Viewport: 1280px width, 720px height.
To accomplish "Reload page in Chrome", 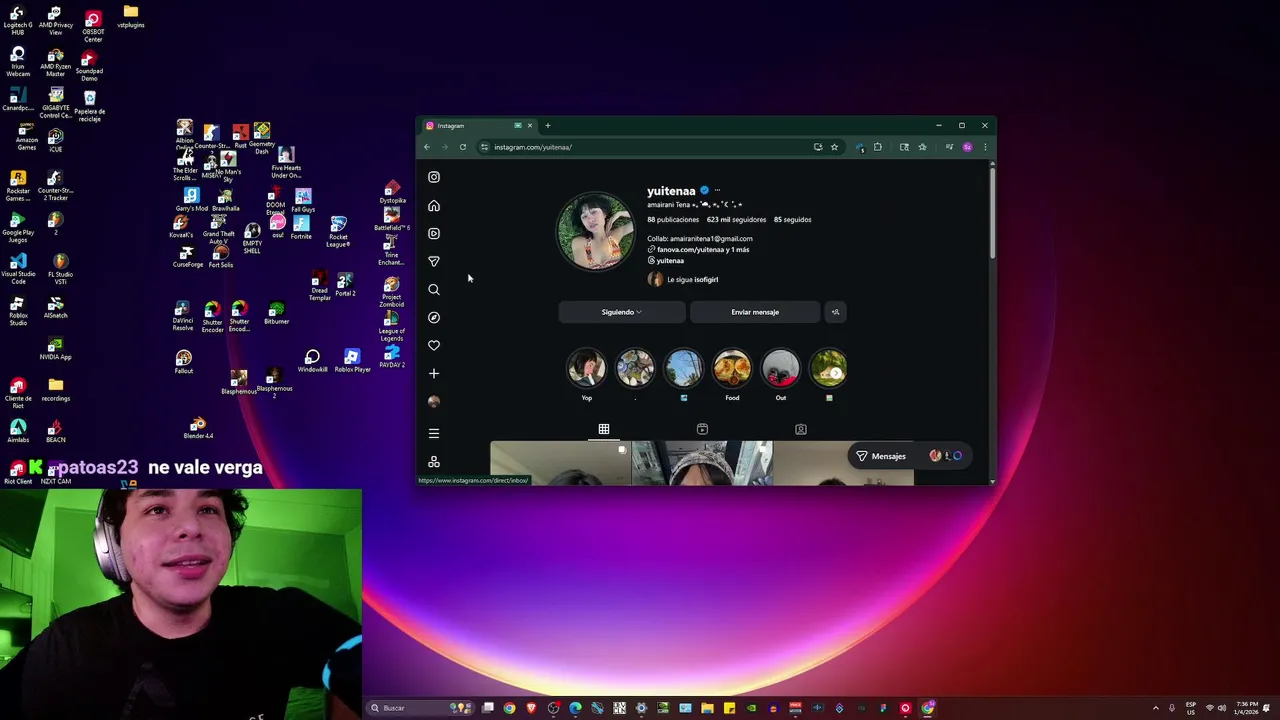I will click(463, 147).
